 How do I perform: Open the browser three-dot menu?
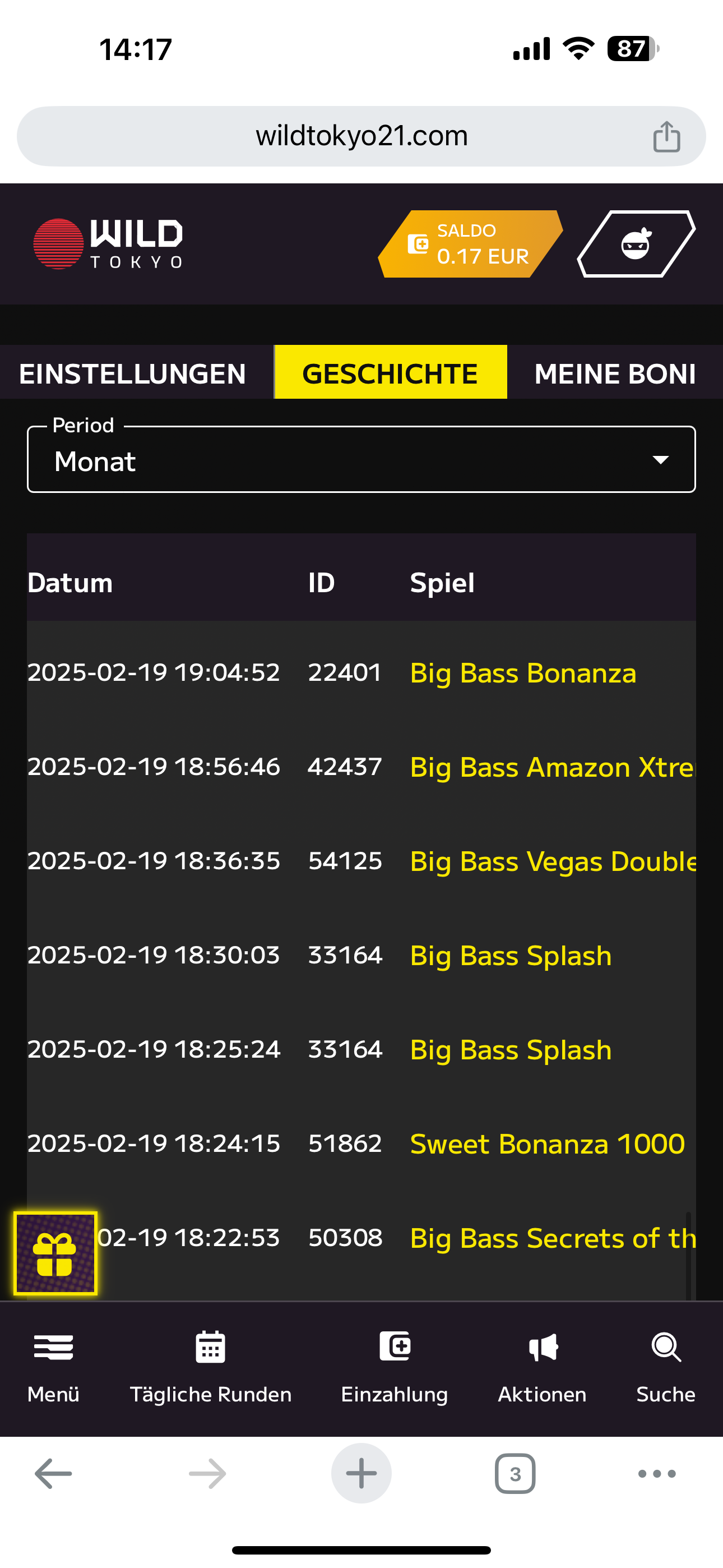(657, 1474)
